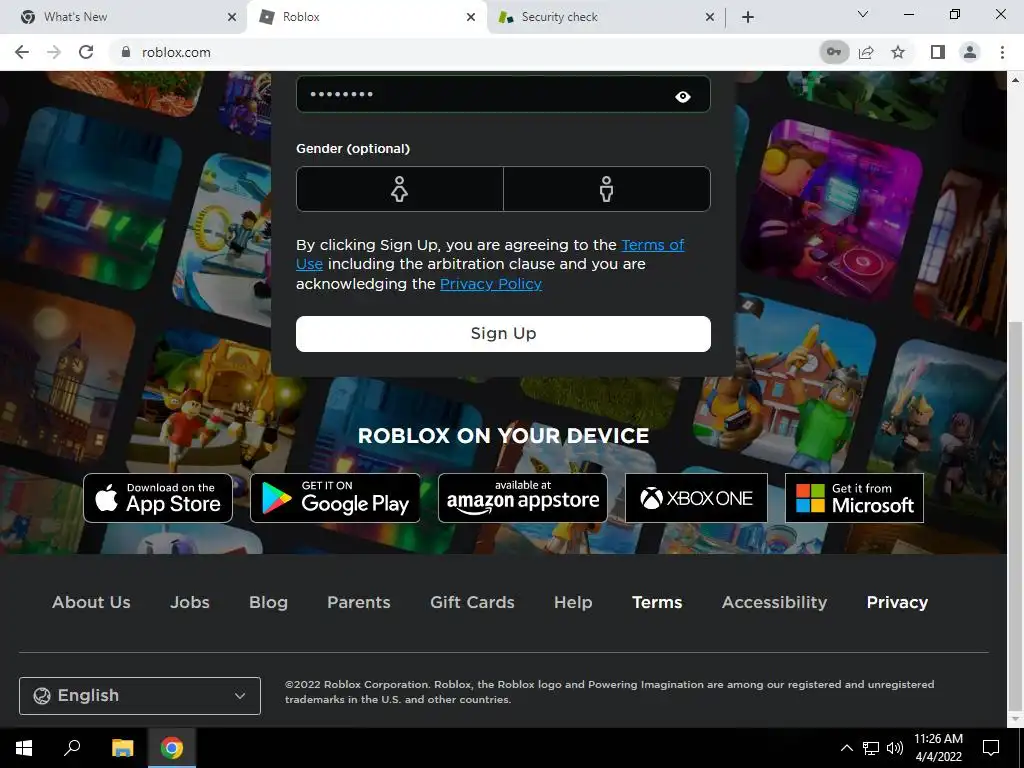The width and height of the screenshot is (1024, 768).
Task: Reload the Roblox page
Action: tap(86, 52)
